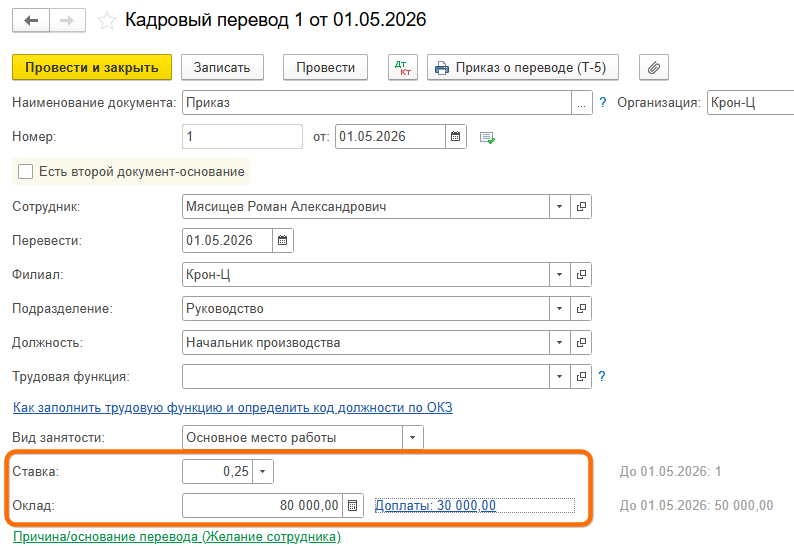Image resolution: width=794 pixels, height=548 pixels.
Task: Choose document name via ellipsis button
Action: 581,103
